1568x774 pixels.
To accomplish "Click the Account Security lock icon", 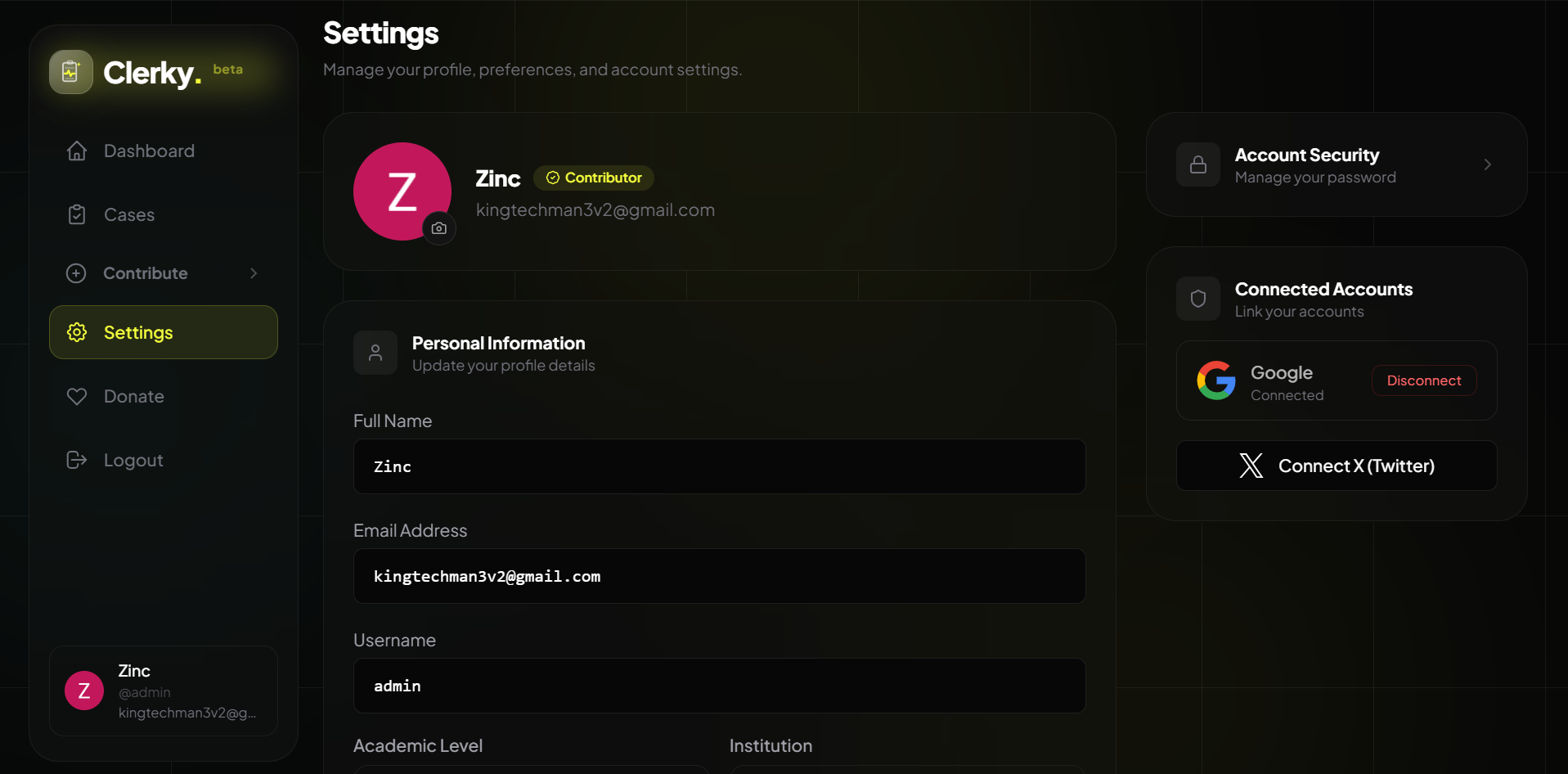I will pyautogui.click(x=1198, y=164).
